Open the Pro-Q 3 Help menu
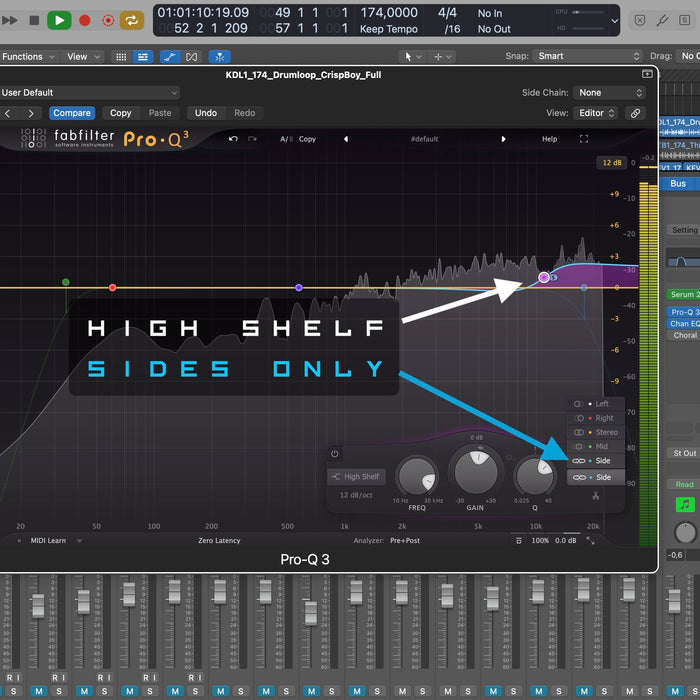The image size is (700, 700). 550,139
